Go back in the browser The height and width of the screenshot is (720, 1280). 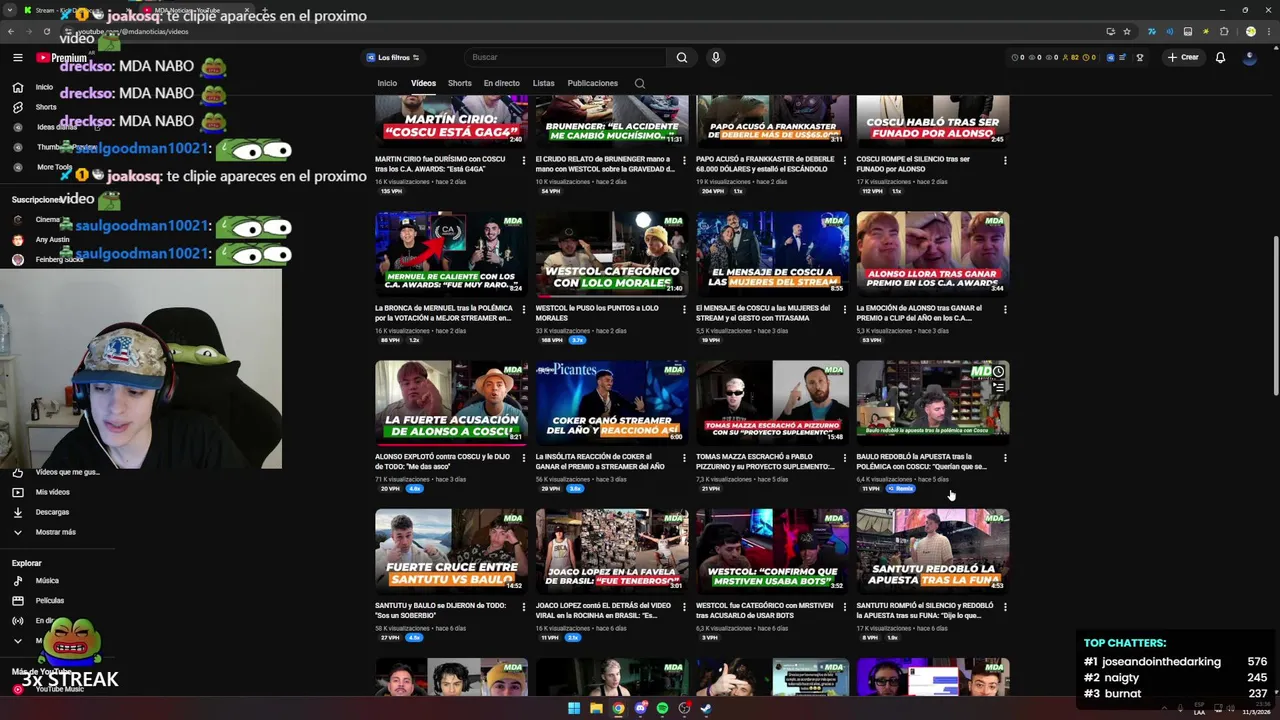(11, 32)
